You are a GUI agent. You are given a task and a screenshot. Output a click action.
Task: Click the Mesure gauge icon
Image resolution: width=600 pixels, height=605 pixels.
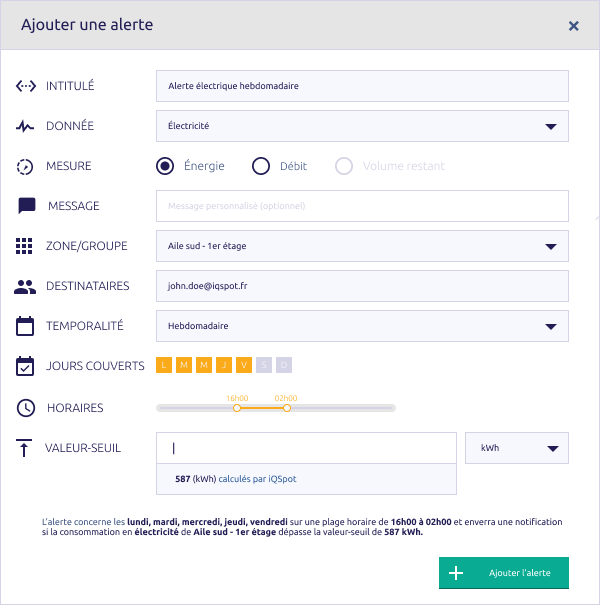[x=25, y=167]
